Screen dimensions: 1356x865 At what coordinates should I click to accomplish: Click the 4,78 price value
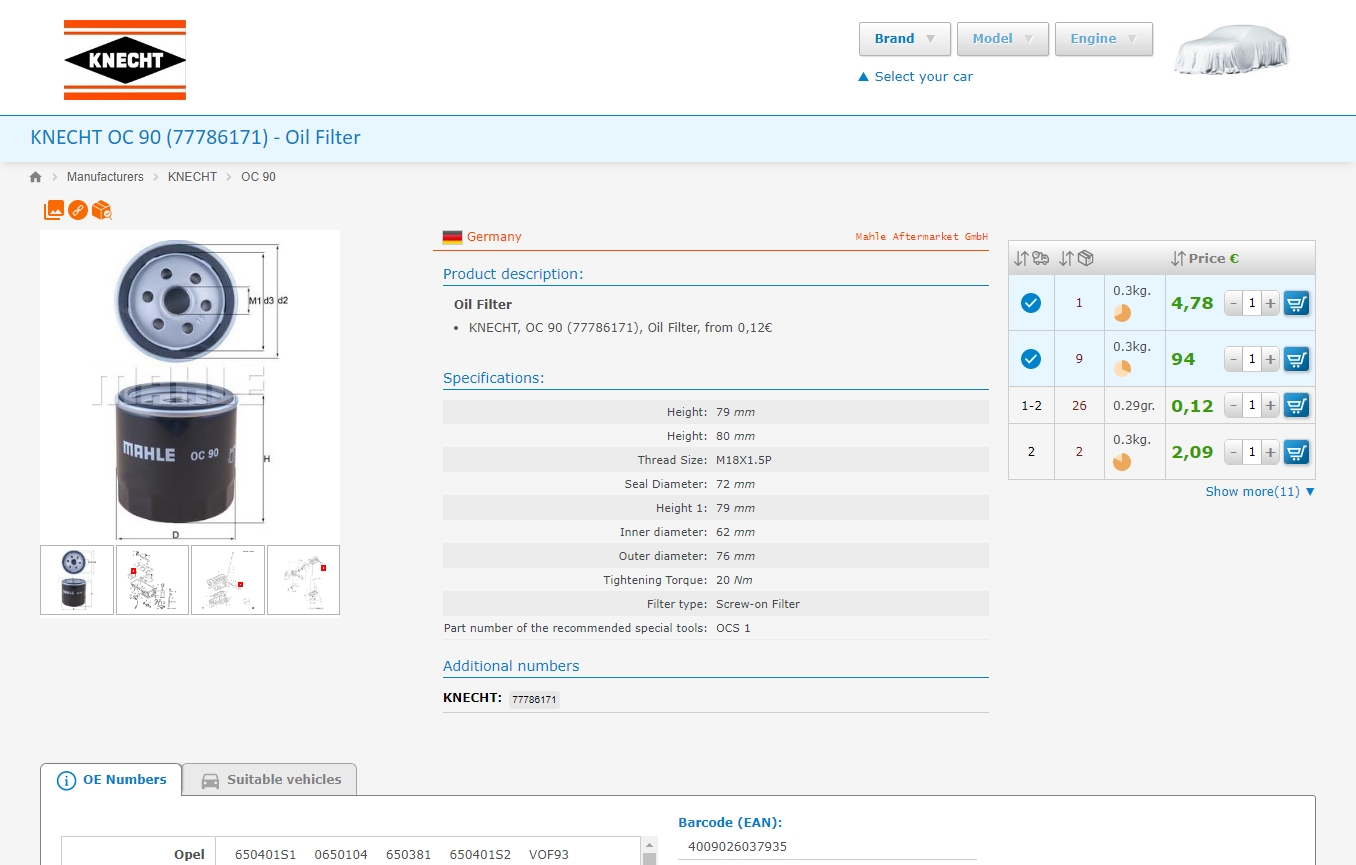1192,303
